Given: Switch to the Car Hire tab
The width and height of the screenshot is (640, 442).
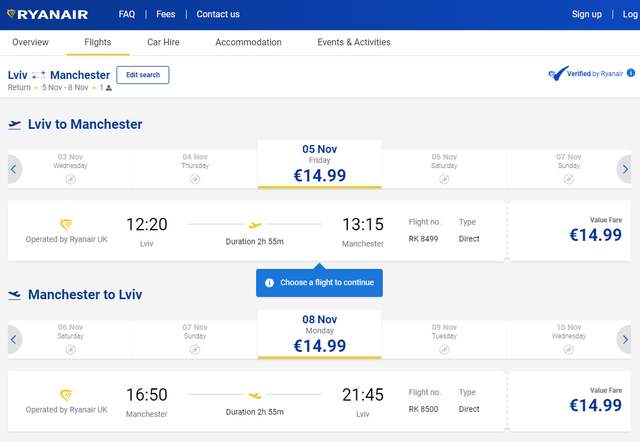Looking at the screenshot, I should coord(163,43).
